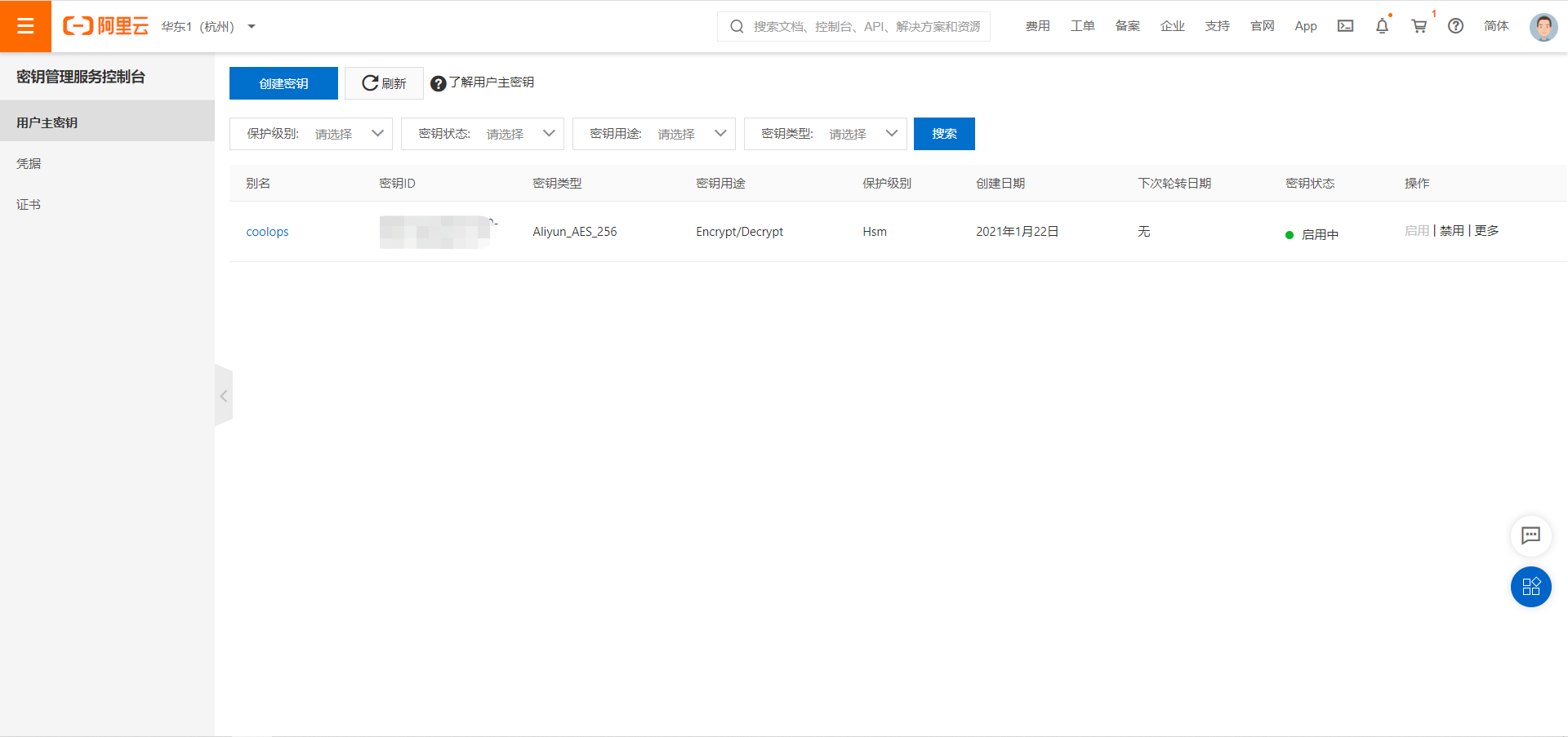Open the 企业 menu
This screenshot has width=1568, height=737.
click(x=1172, y=26)
